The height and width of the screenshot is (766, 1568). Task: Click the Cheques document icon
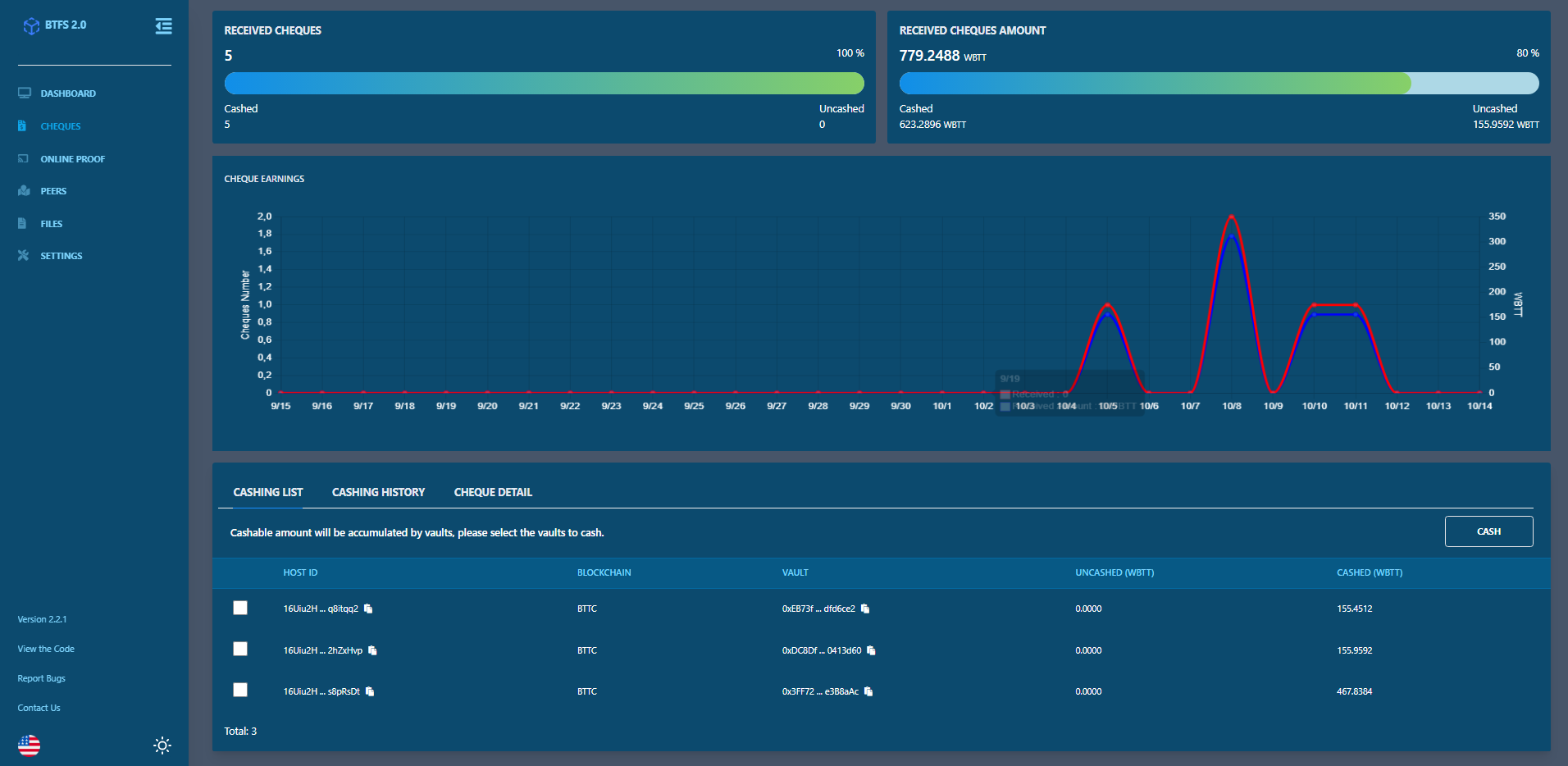[22, 126]
